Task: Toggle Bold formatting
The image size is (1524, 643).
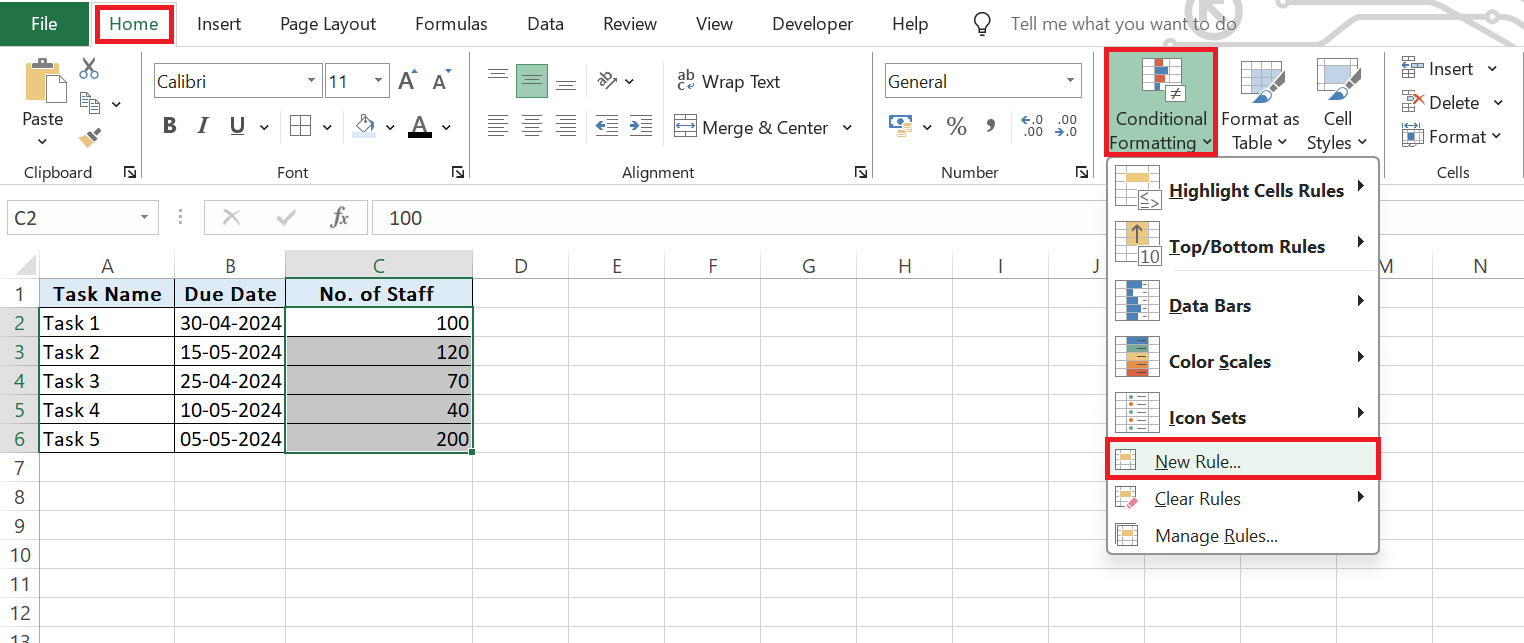Action: tap(170, 126)
